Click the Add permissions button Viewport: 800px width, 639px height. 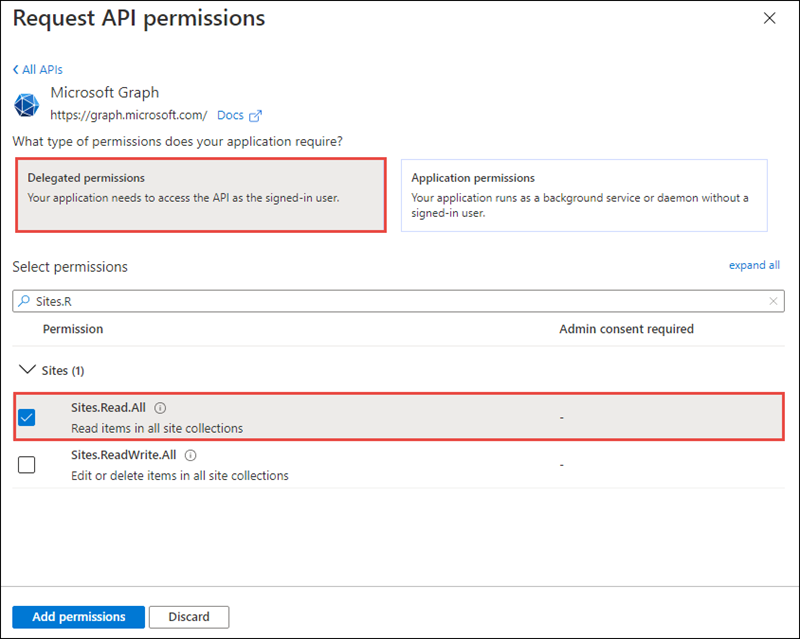tap(79, 617)
